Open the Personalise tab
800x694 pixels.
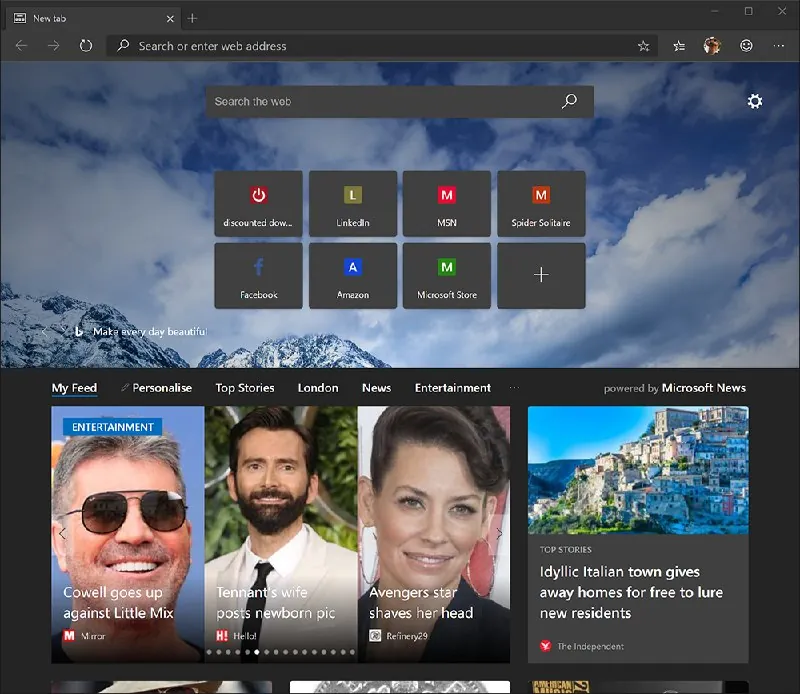coord(157,388)
